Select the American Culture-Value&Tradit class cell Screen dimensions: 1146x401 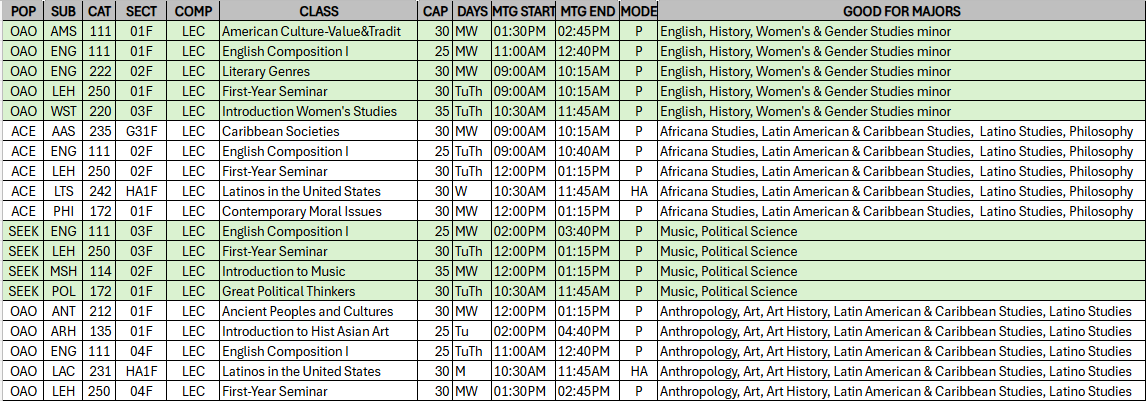(319, 31)
